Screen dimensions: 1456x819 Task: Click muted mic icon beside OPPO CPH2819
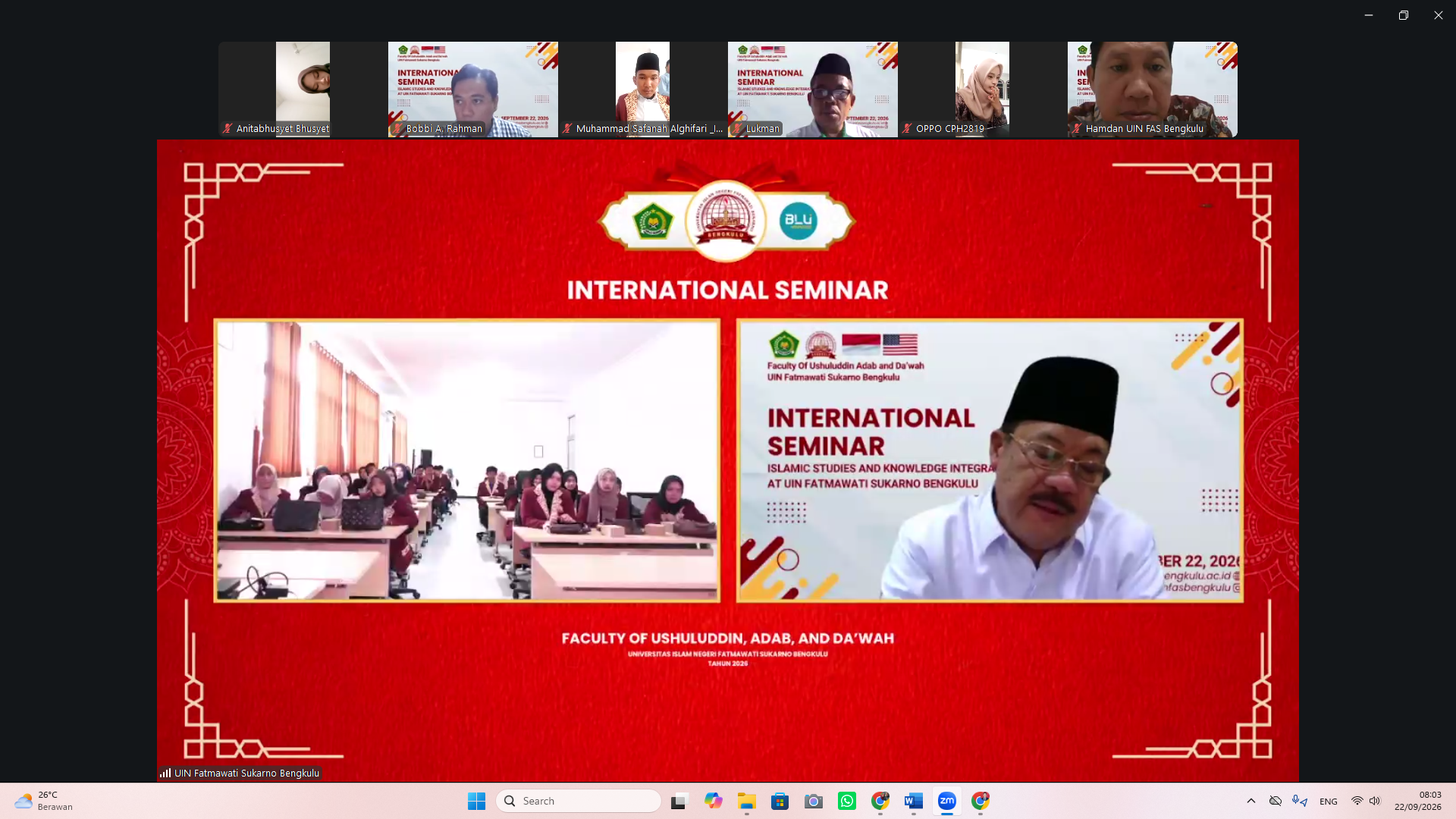click(x=907, y=128)
